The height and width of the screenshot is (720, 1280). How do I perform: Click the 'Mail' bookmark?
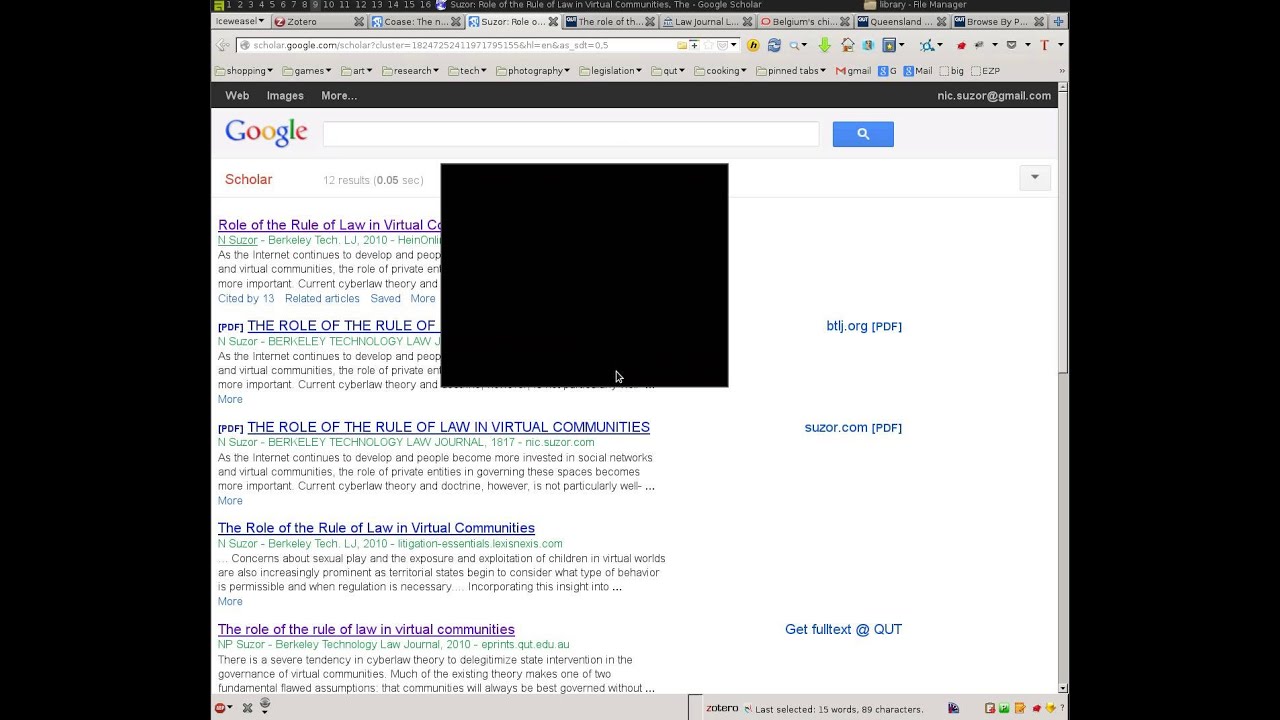(x=918, y=71)
